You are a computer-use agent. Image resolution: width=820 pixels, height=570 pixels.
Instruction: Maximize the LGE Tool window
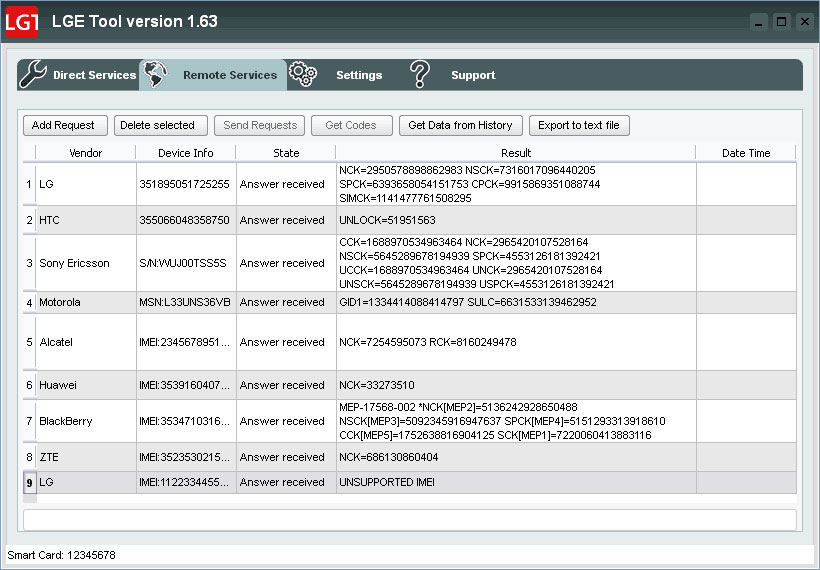coord(781,22)
